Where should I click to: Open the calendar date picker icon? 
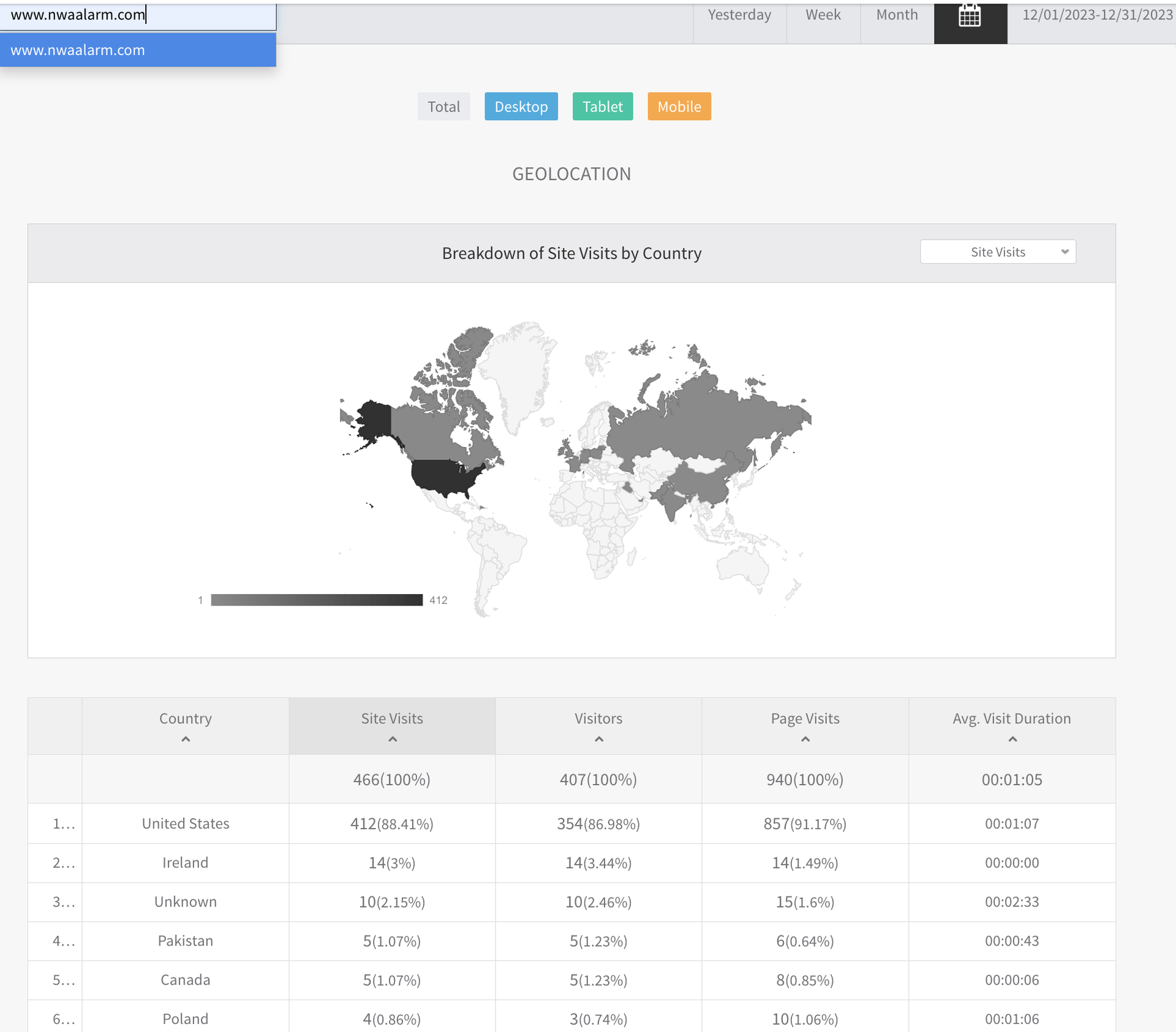tap(970, 17)
